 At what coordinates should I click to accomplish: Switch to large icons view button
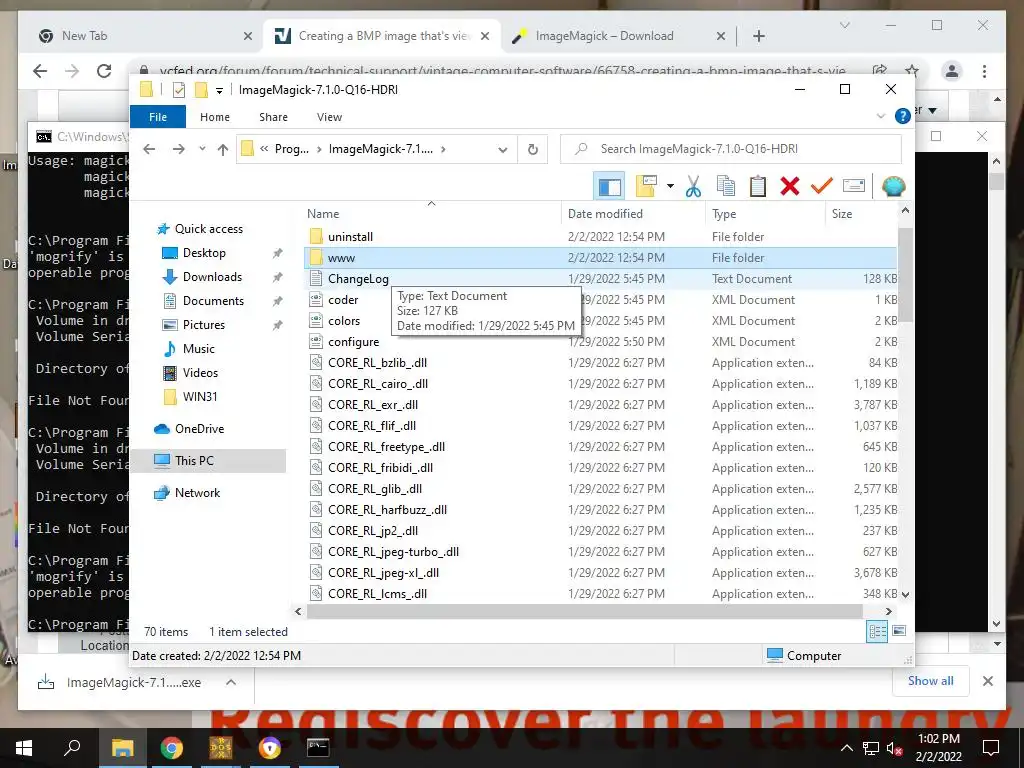click(899, 631)
